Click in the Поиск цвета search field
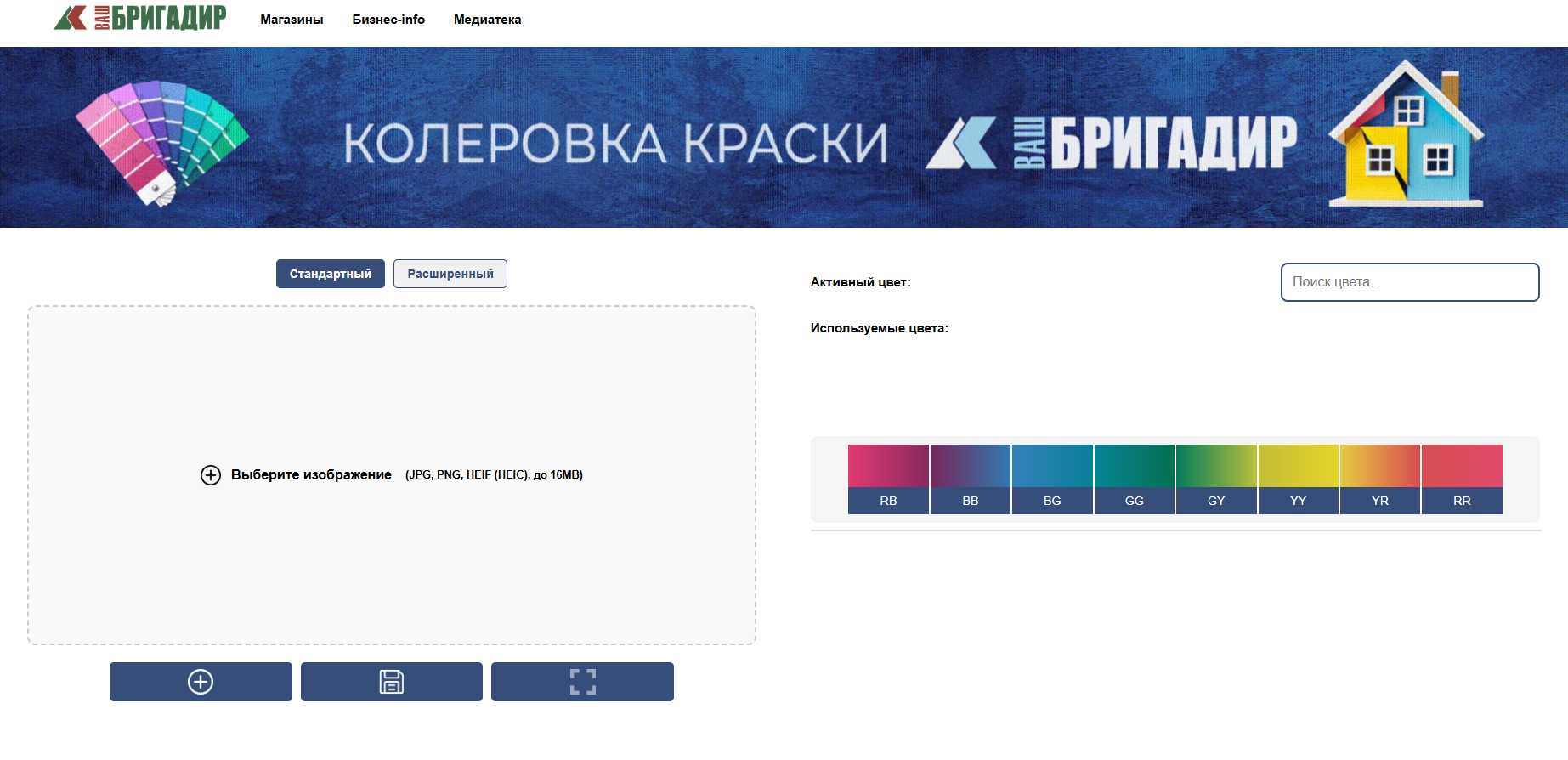Viewport: 1568px width, 760px height. click(1409, 282)
